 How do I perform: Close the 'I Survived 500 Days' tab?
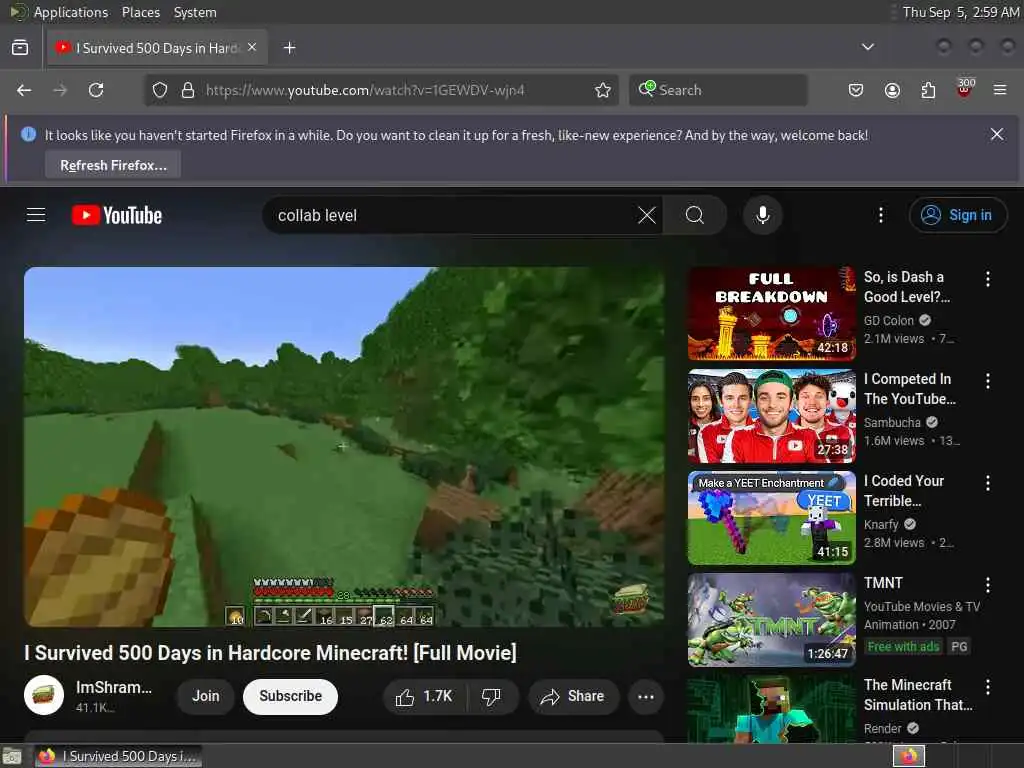pyautogui.click(x=252, y=47)
